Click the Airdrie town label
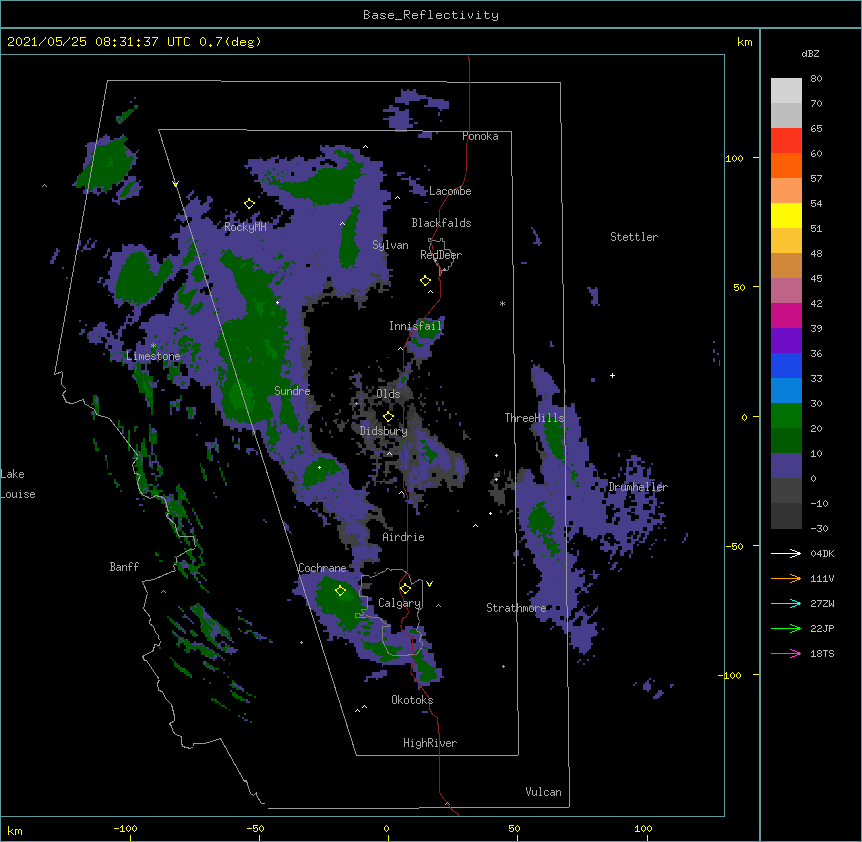Screen dimensions: 862x842 (x=404, y=537)
